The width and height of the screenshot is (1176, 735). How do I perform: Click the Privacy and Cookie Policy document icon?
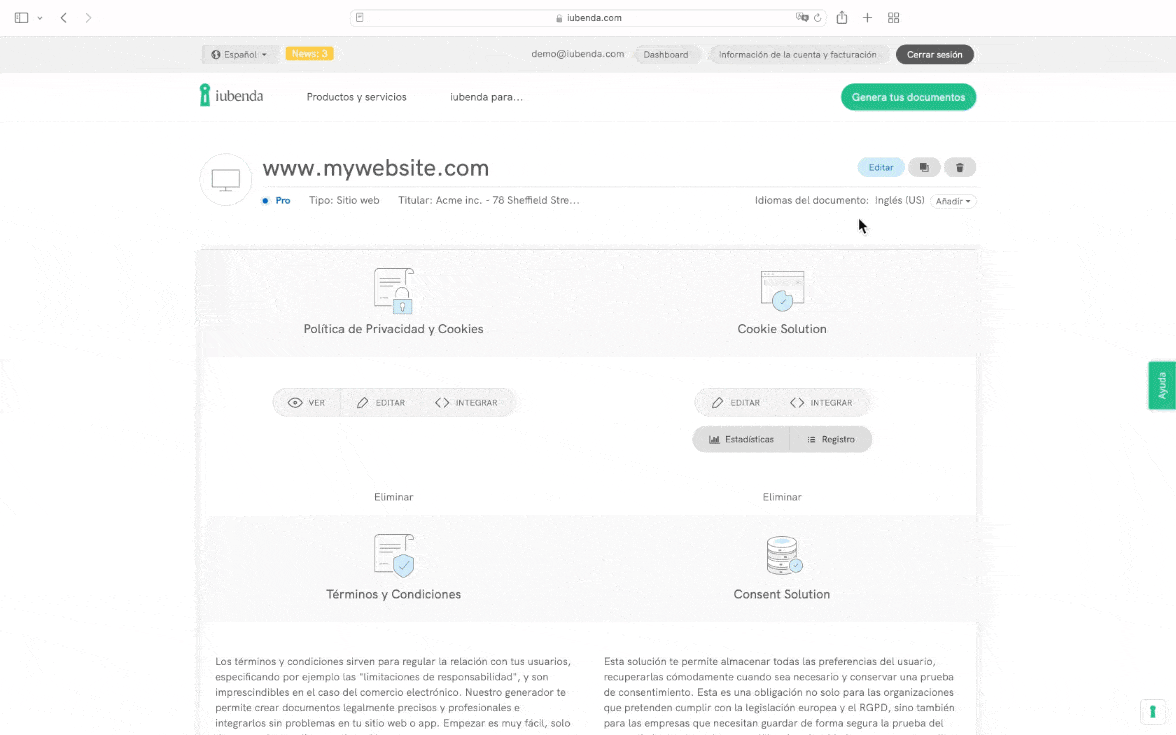(x=393, y=291)
